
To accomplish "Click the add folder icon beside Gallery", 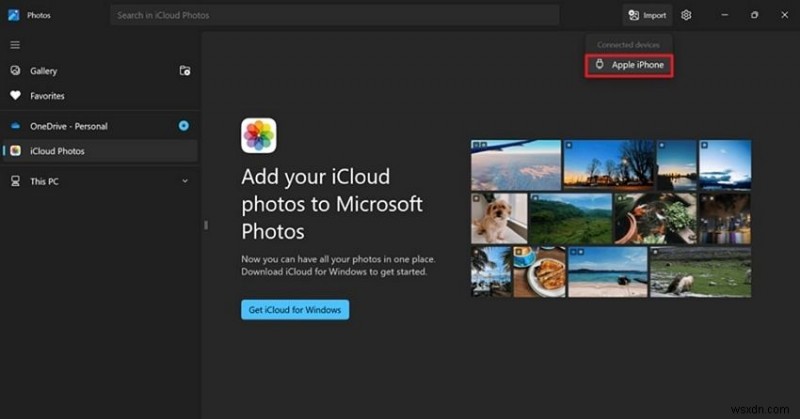I will (185, 70).
